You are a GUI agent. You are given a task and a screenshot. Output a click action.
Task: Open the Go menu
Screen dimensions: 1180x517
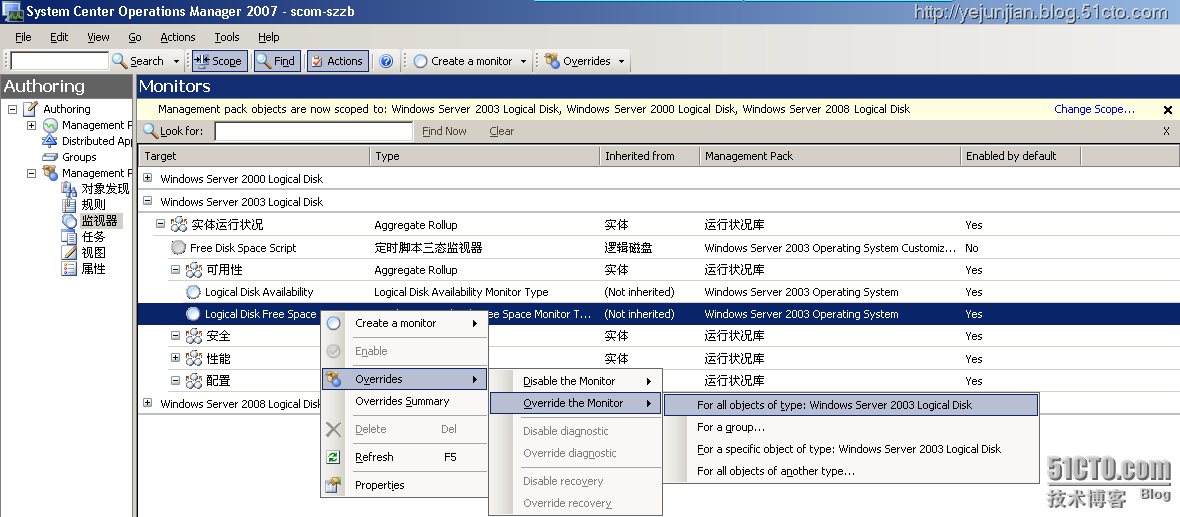point(135,37)
